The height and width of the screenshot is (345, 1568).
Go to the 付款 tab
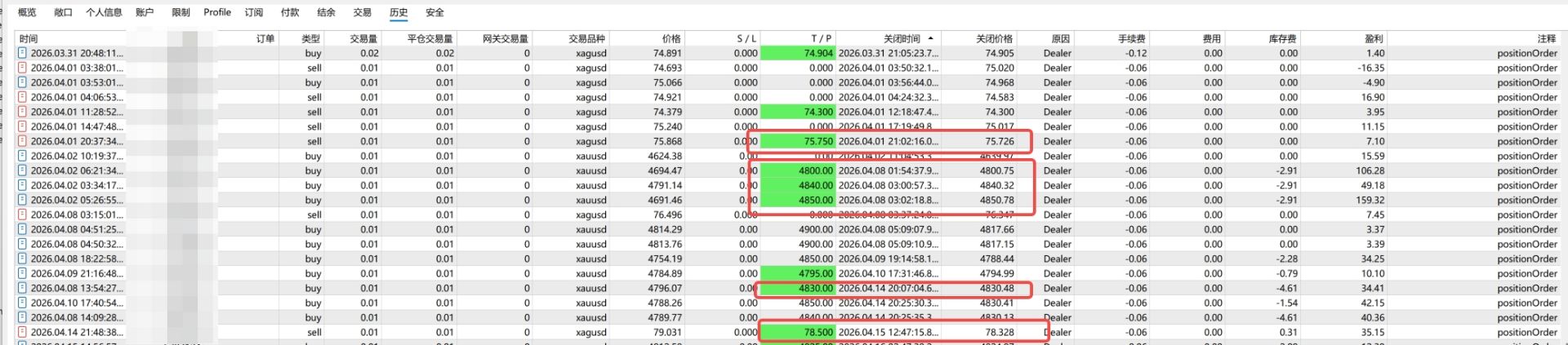pyautogui.click(x=290, y=12)
